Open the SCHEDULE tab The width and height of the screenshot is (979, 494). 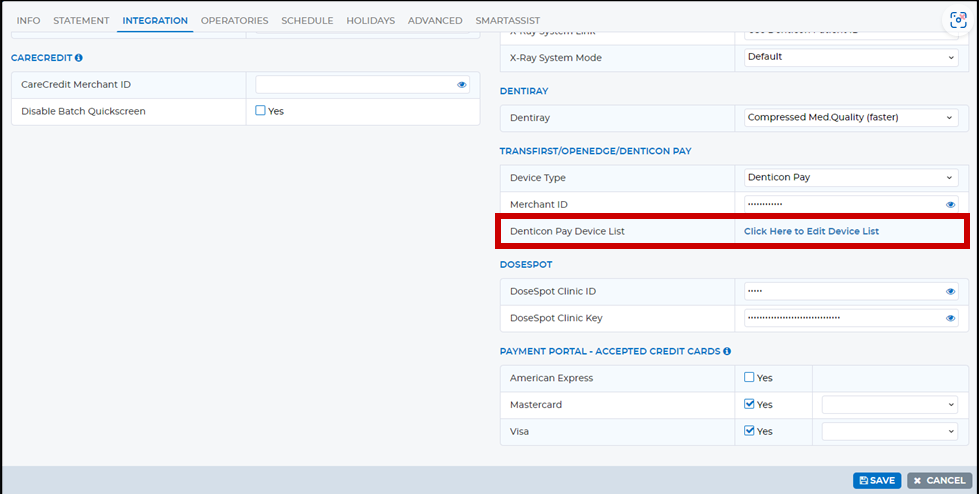[307, 21]
